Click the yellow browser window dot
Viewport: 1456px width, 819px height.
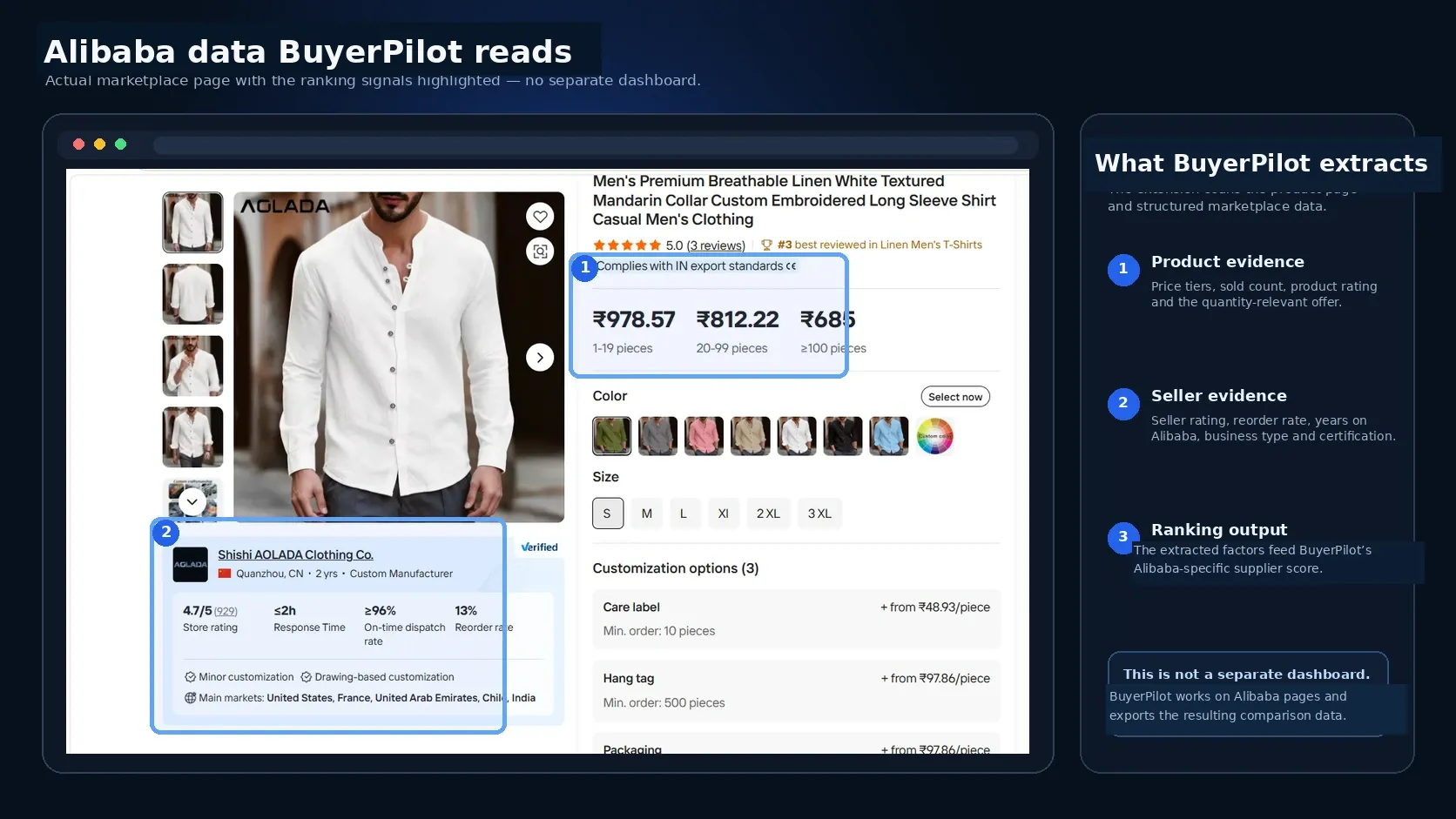tap(99, 144)
